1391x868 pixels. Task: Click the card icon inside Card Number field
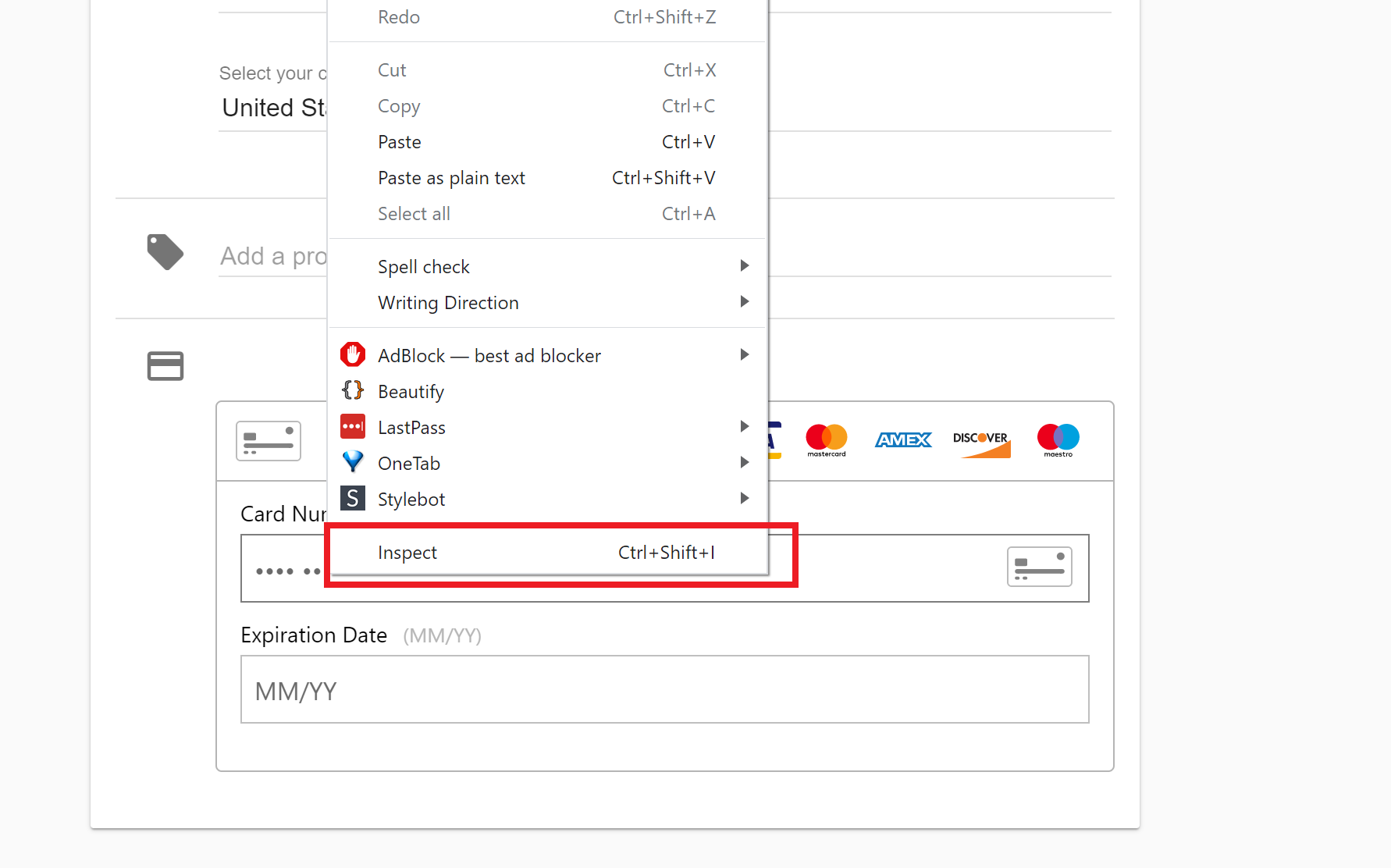(1040, 567)
